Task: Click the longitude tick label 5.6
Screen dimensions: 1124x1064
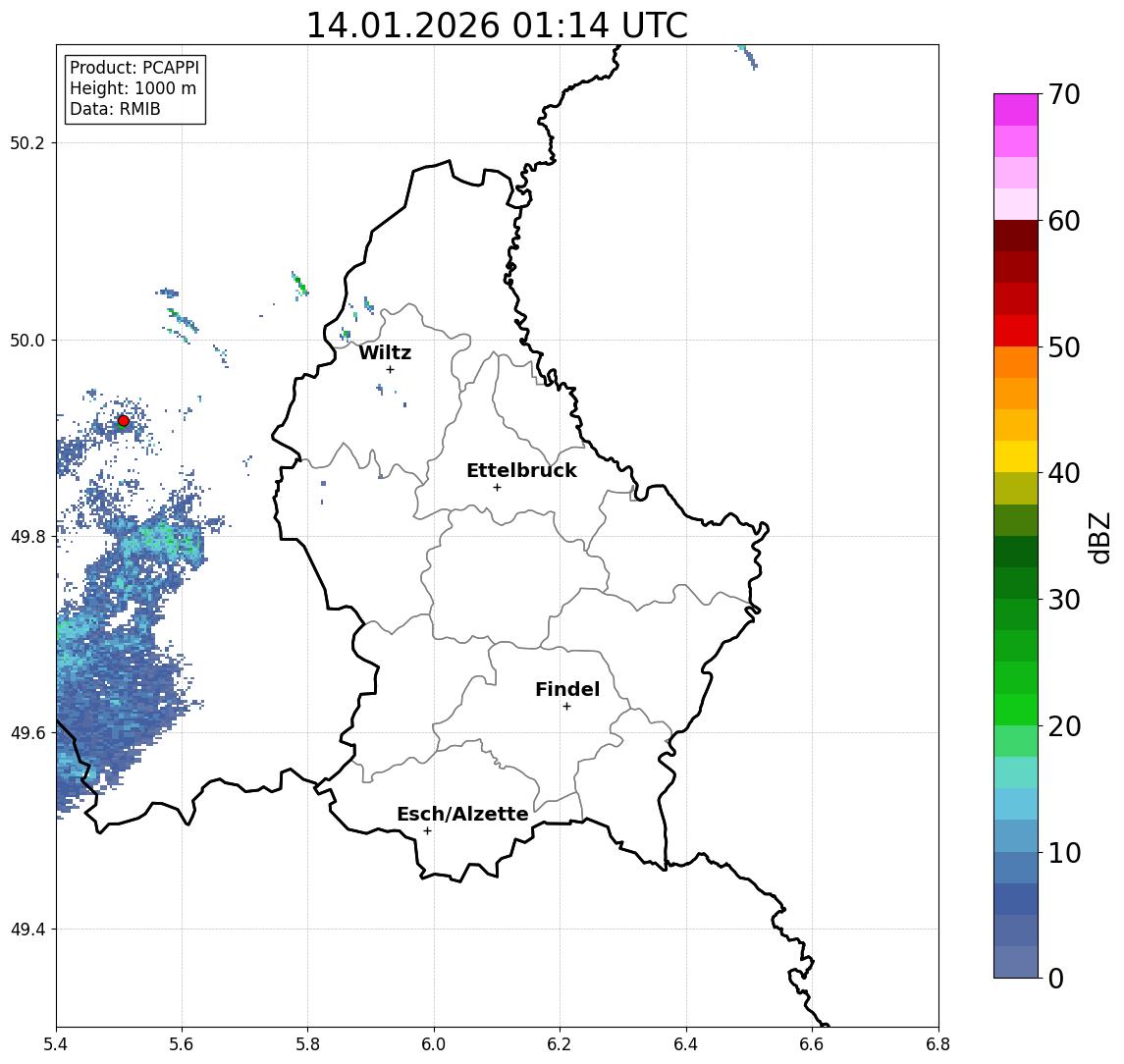Action: (x=182, y=1044)
